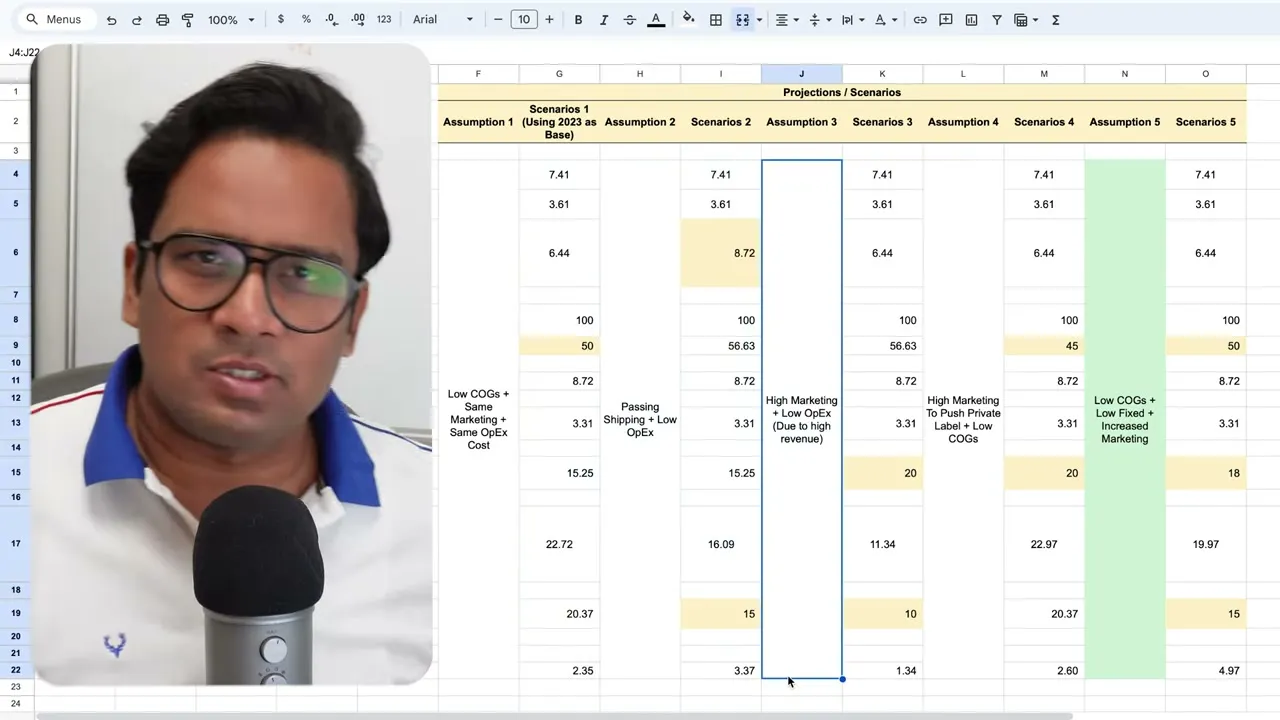Open filter views dropdown

pyautogui.click(x=1026, y=20)
